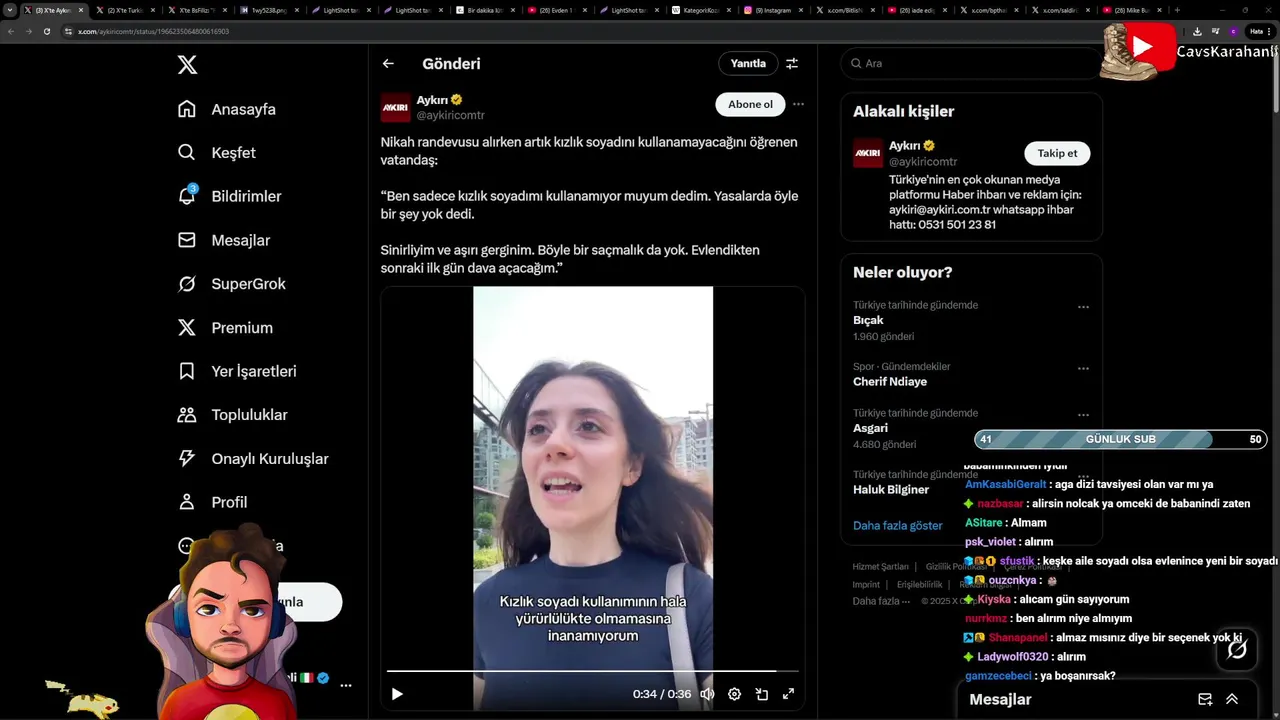Click Erişilebilirlik footer link
Viewport: 1280px width, 720px height.
click(x=919, y=584)
